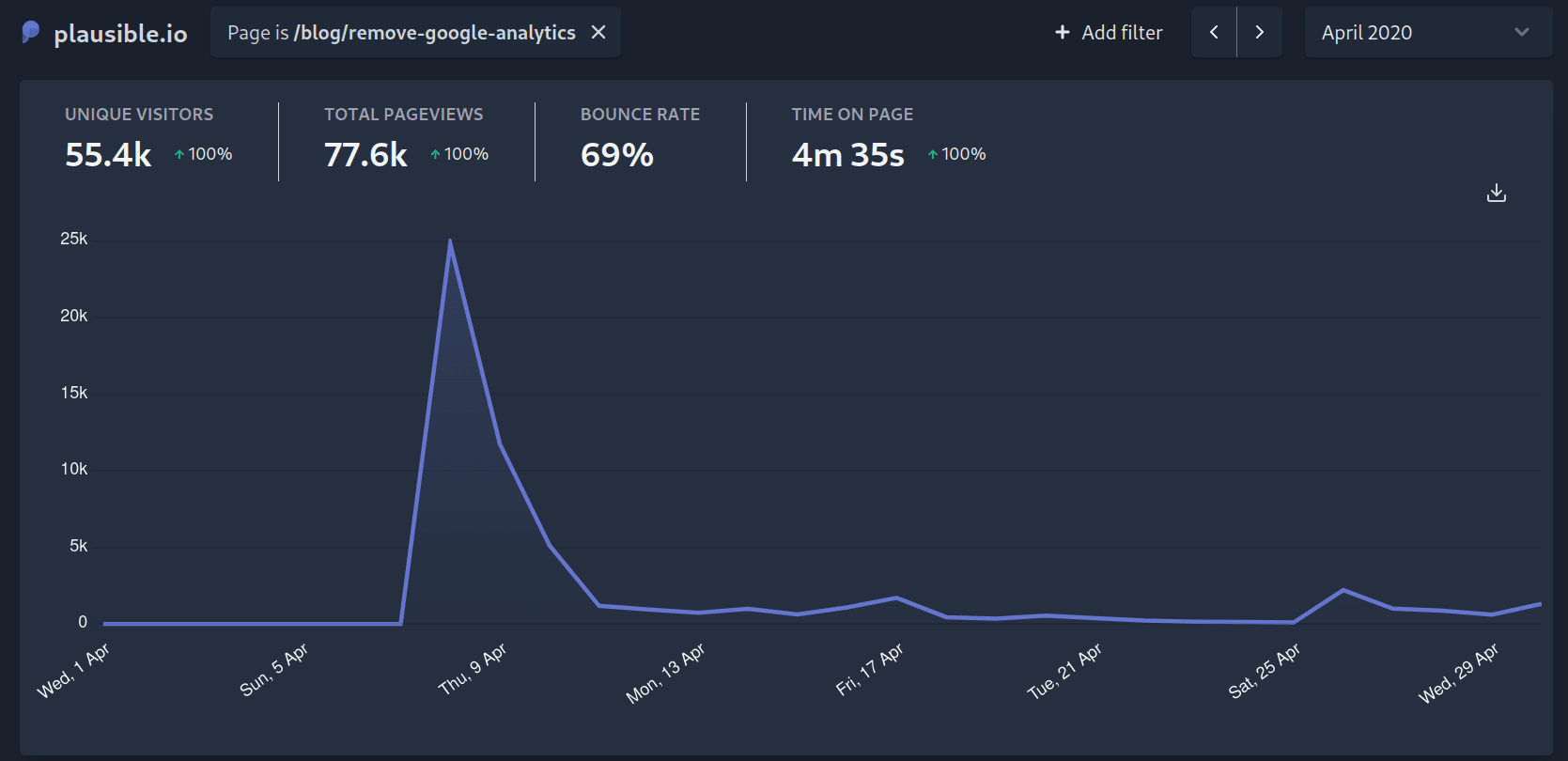Click 100% change indicator beside time on page
The image size is (1568, 761).
click(956, 154)
